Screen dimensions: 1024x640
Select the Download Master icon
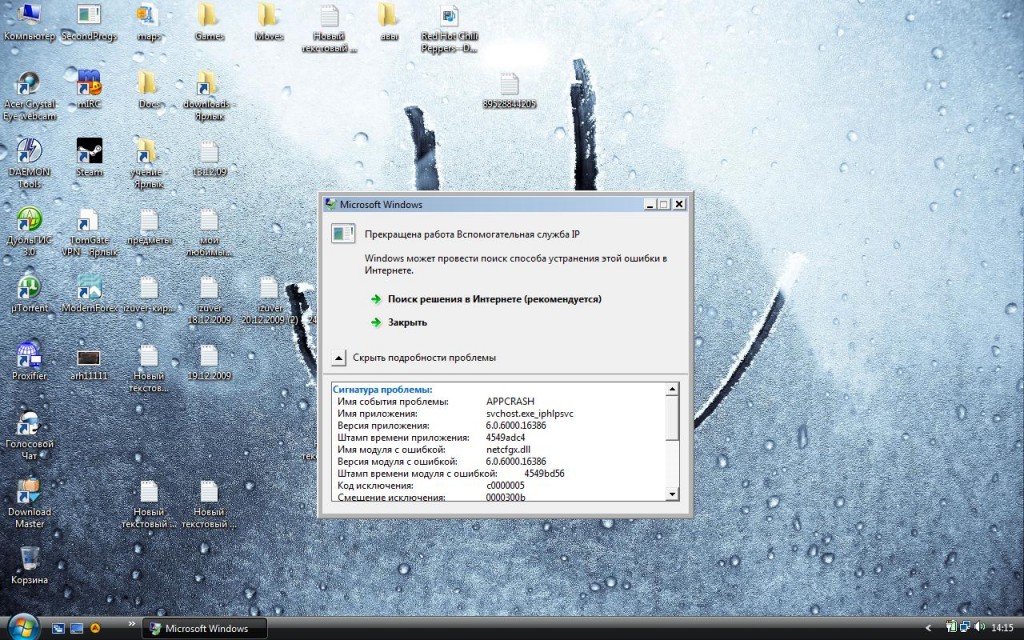(x=29, y=503)
